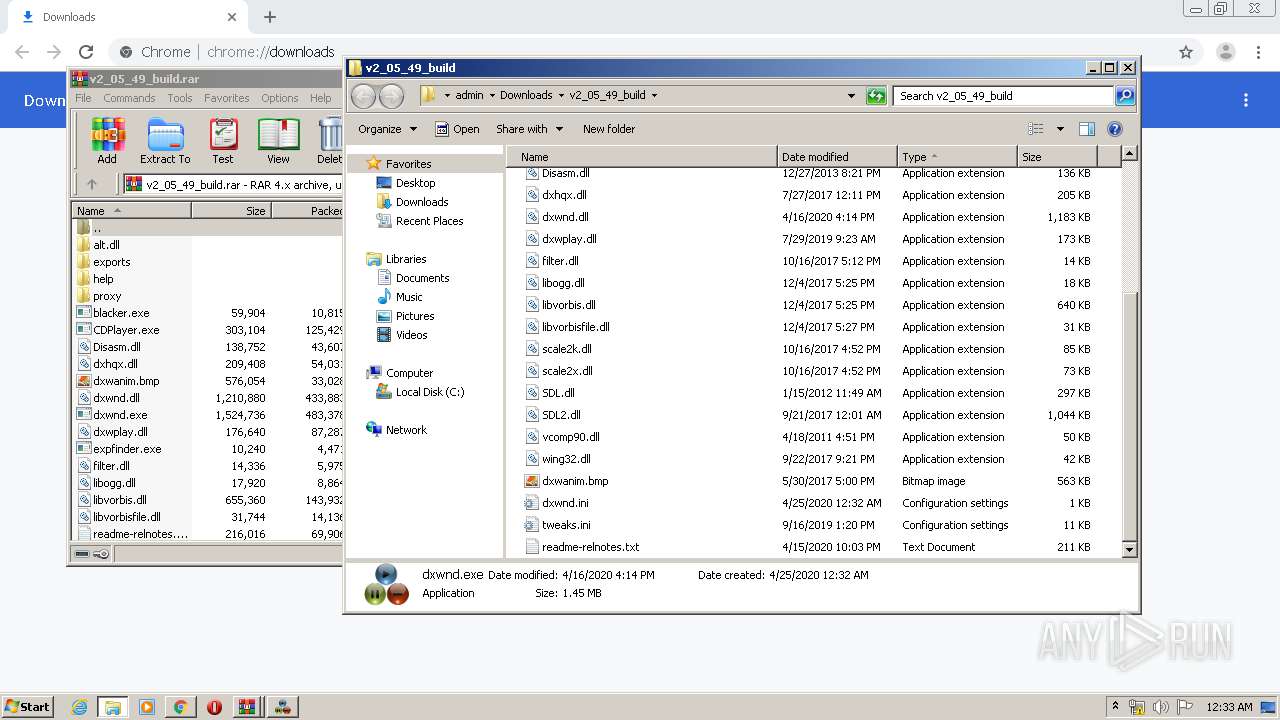
Task: Sort Explorer by Type column
Action: point(957,157)
